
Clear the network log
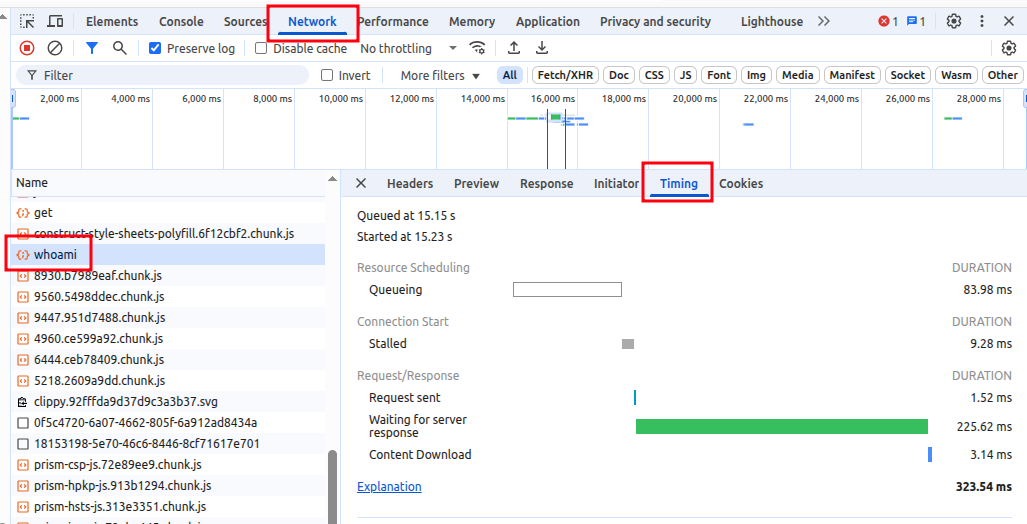point(55,48)
